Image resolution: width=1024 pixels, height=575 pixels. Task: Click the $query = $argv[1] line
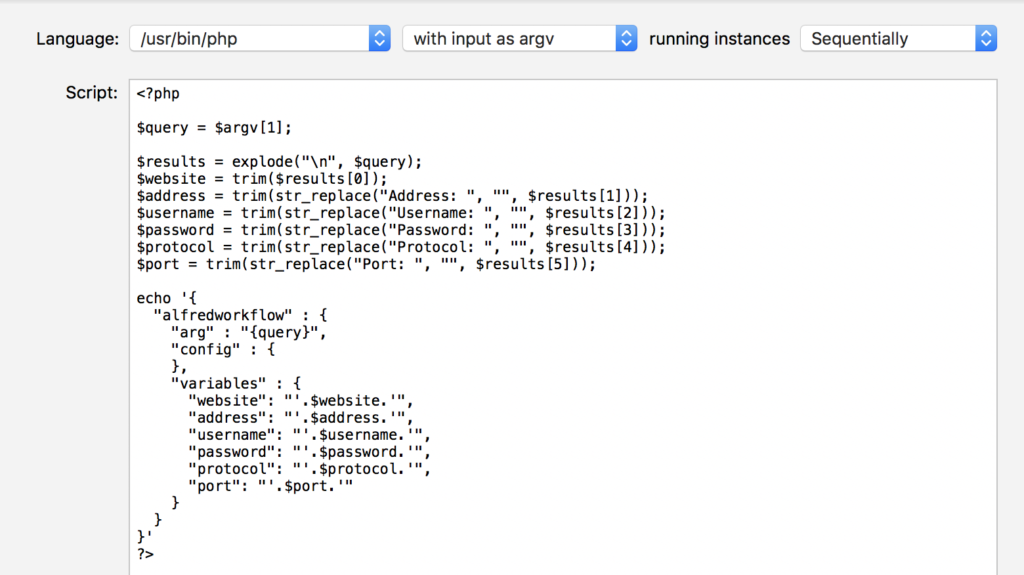click(214, 128)
